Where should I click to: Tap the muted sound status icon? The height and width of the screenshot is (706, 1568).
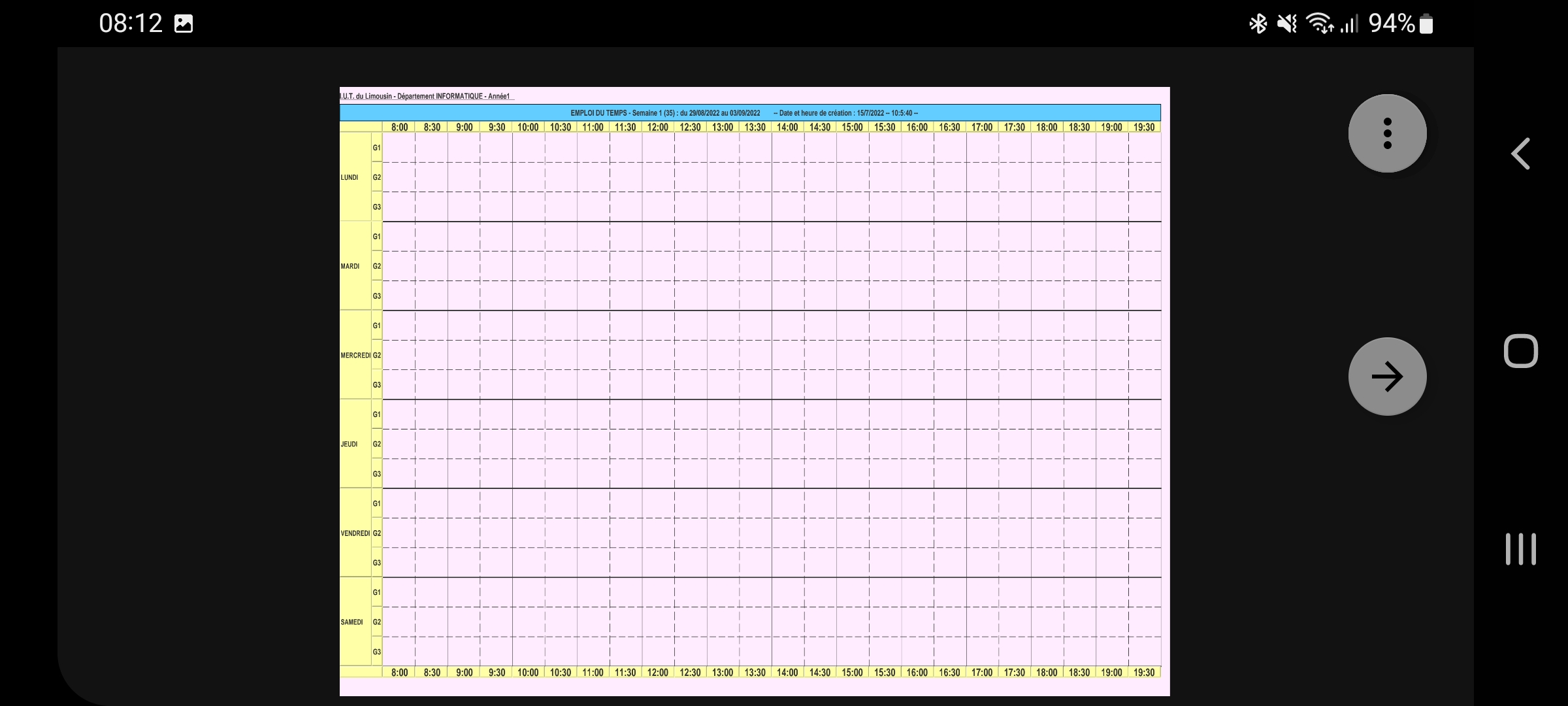(x=1286, y=24)
